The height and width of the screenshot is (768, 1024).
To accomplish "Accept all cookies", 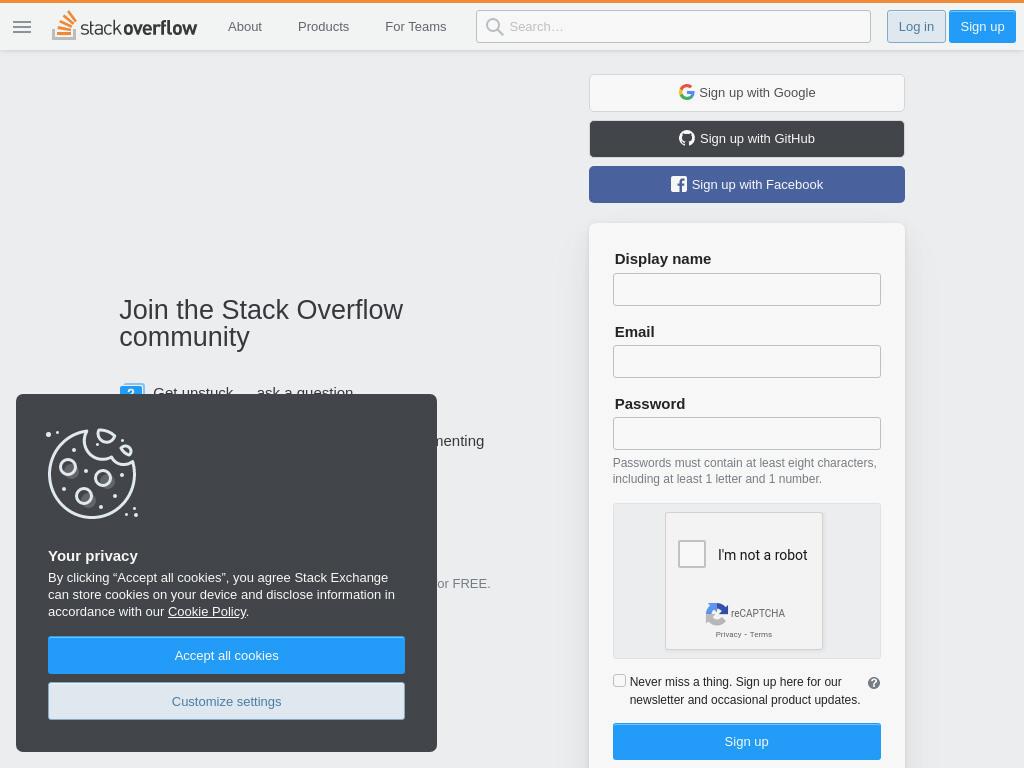I will (226, 655).
